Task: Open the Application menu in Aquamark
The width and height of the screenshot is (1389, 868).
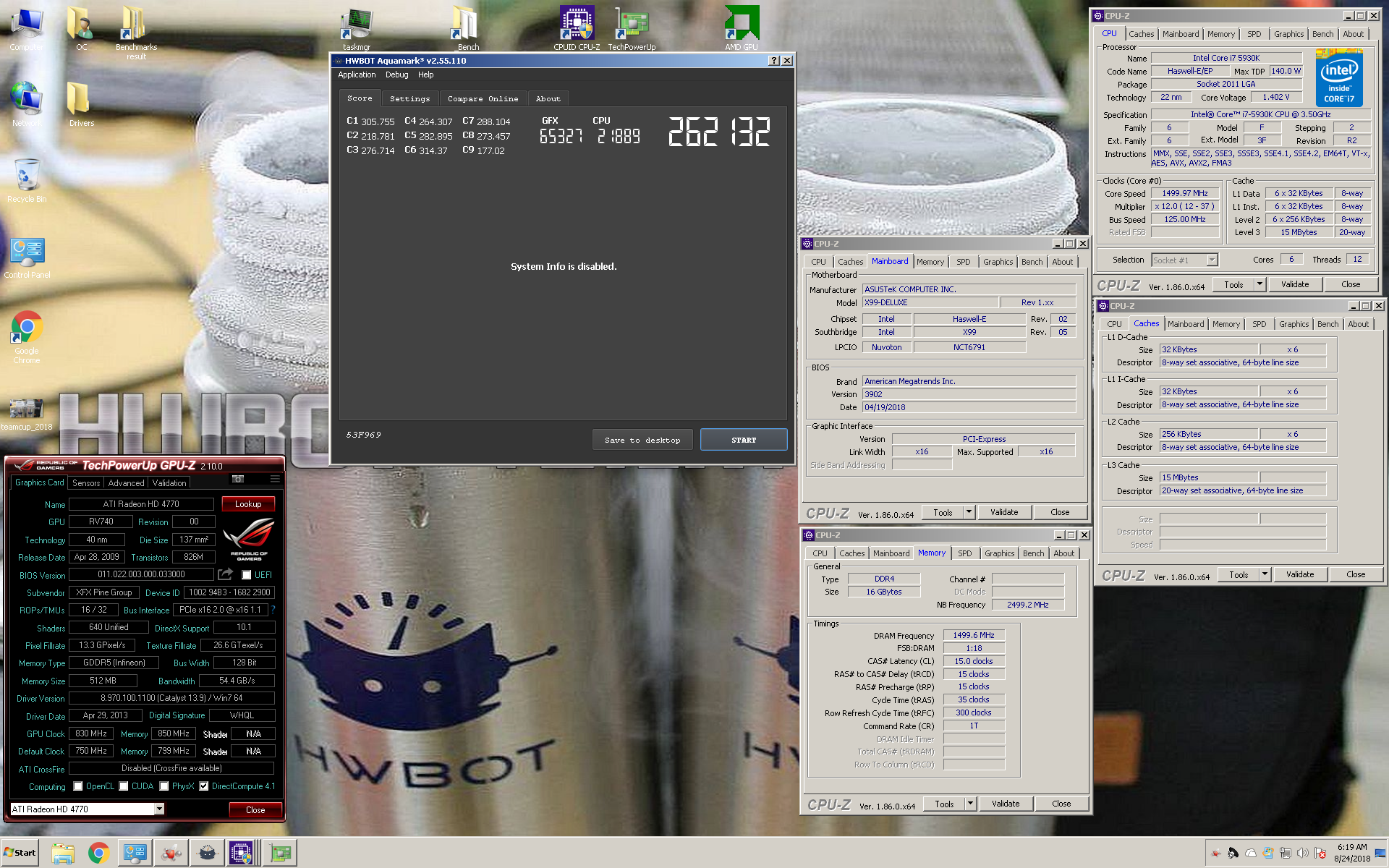Action: click(357, 75)
